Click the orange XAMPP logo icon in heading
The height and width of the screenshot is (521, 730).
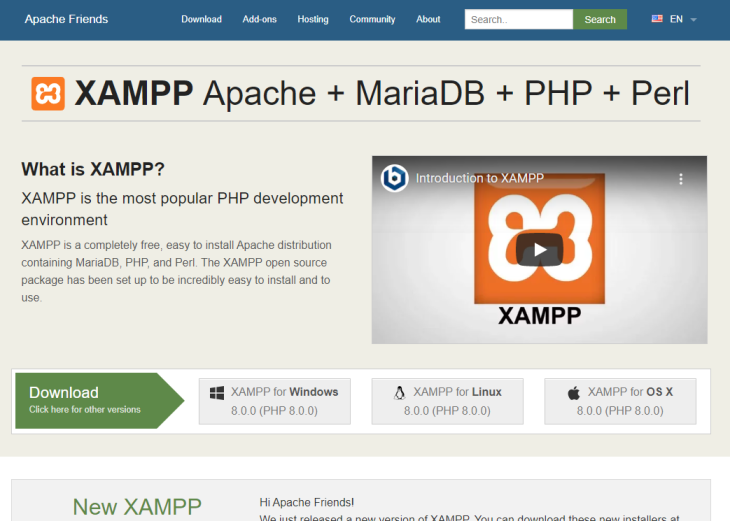(48, 94)
